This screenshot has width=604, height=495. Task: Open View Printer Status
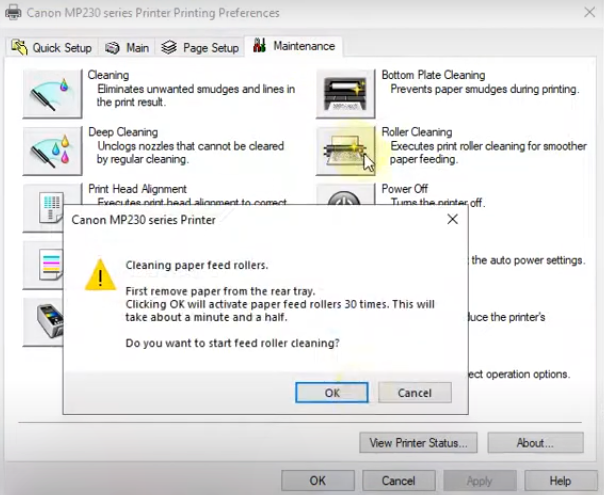click(x=418, y=443)
